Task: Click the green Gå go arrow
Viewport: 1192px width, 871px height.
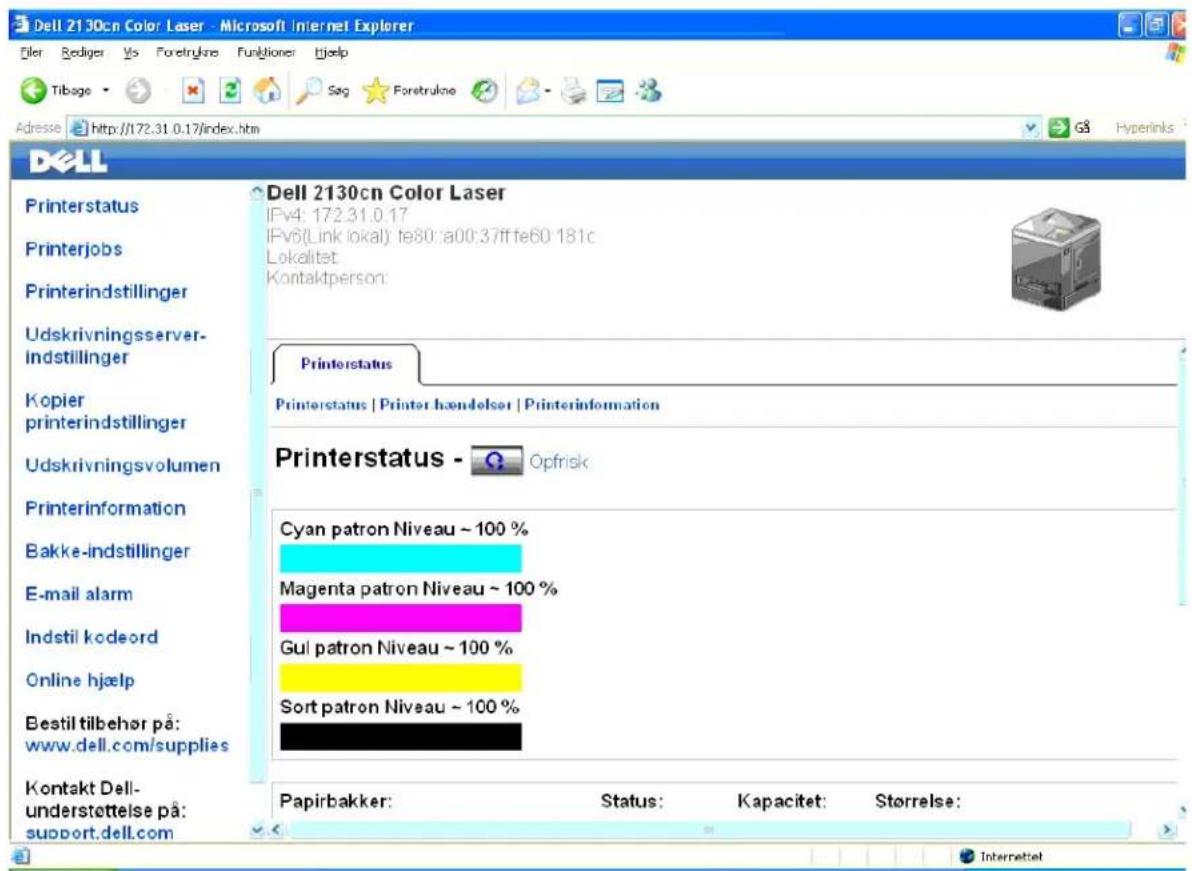Action: coord(1059,128)
